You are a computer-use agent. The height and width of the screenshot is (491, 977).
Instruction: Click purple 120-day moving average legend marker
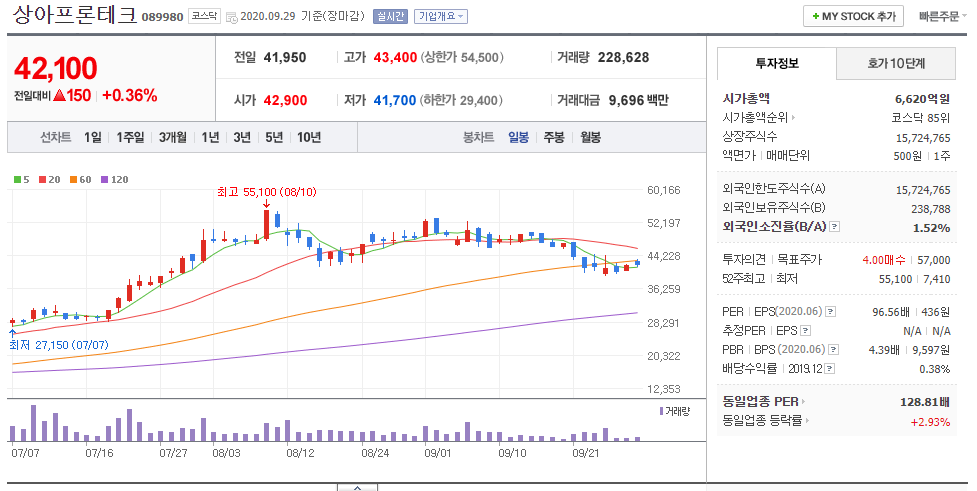click(104, 179)
